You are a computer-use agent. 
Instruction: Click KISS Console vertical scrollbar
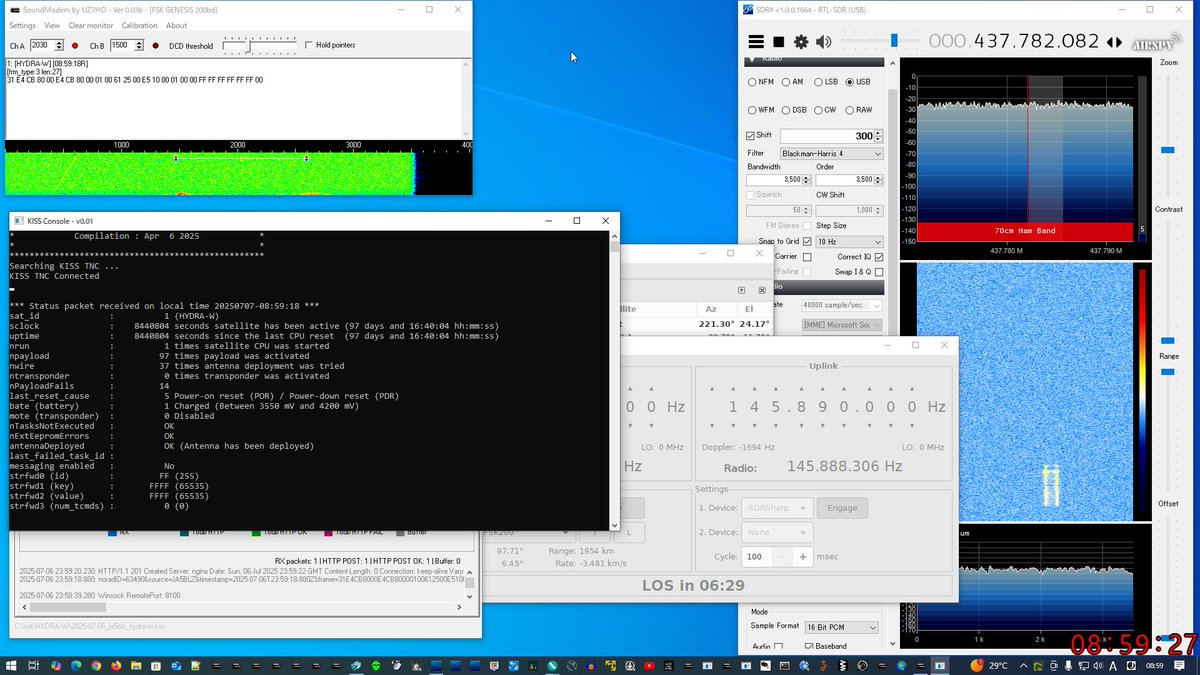pyautogui.click(x=615, y=380)
